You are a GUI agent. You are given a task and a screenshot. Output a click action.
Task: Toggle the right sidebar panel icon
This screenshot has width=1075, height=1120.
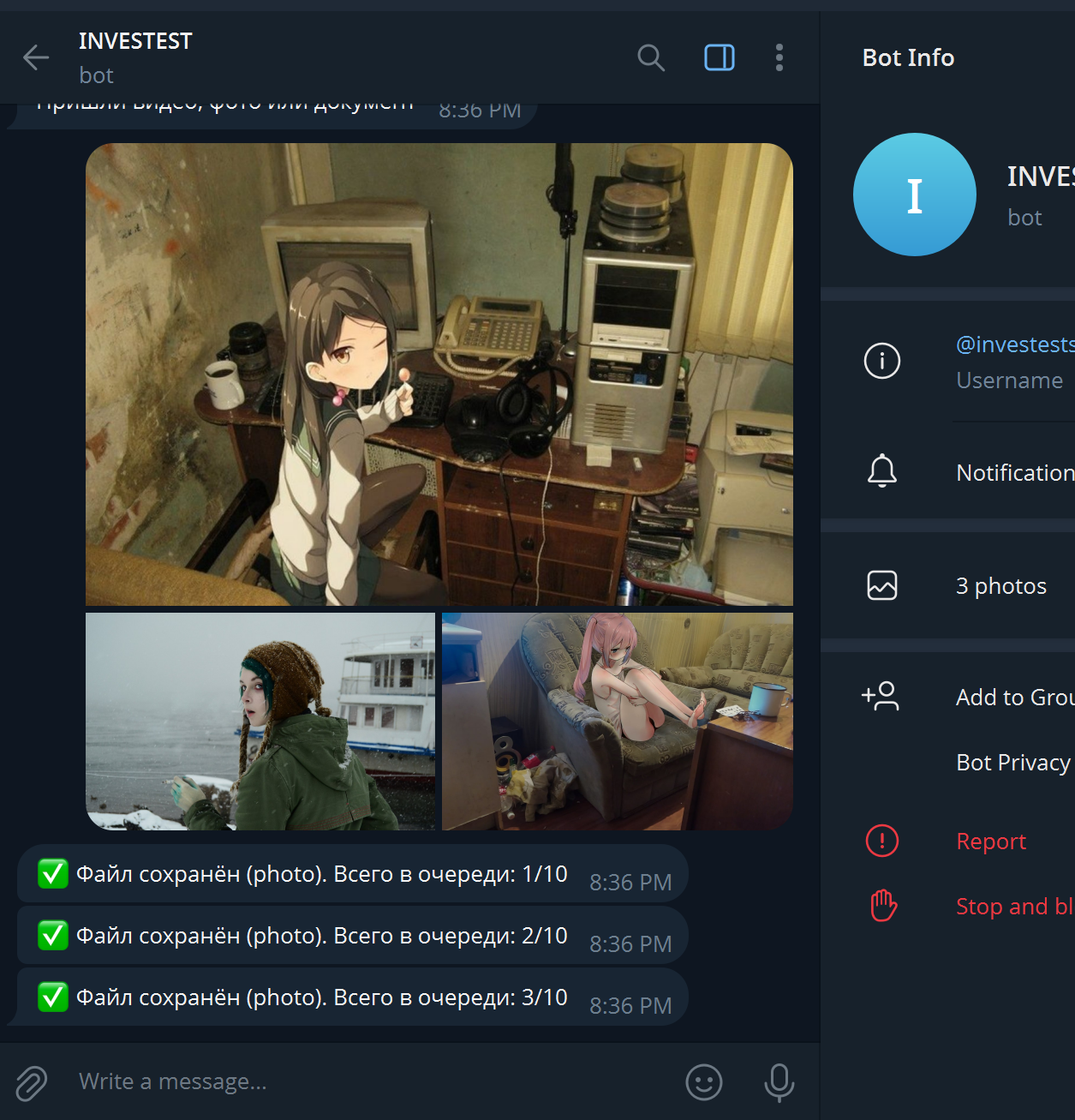coord(720,57)
